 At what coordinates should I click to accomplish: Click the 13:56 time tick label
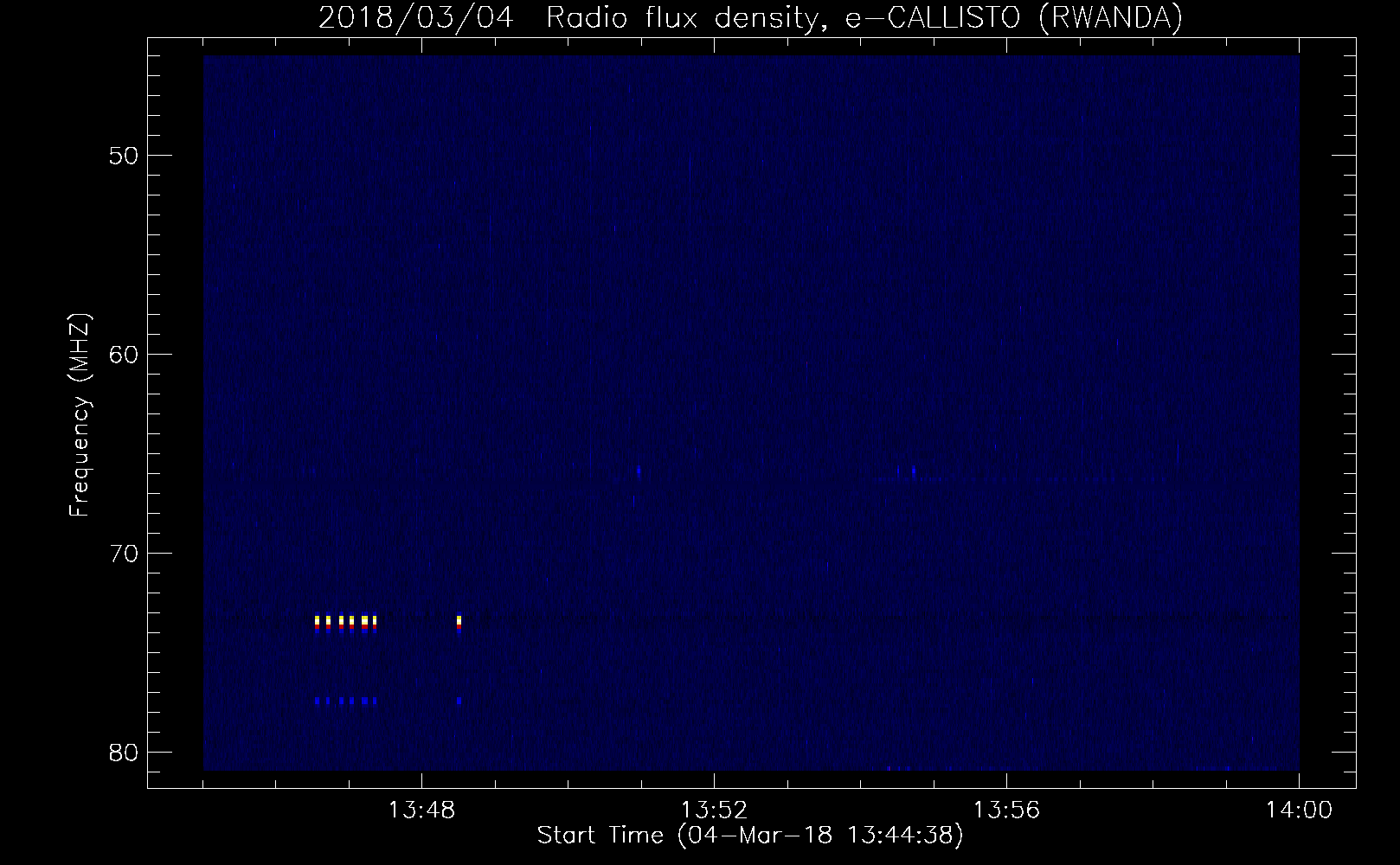pyautogui.click(x=1006, y=811)
